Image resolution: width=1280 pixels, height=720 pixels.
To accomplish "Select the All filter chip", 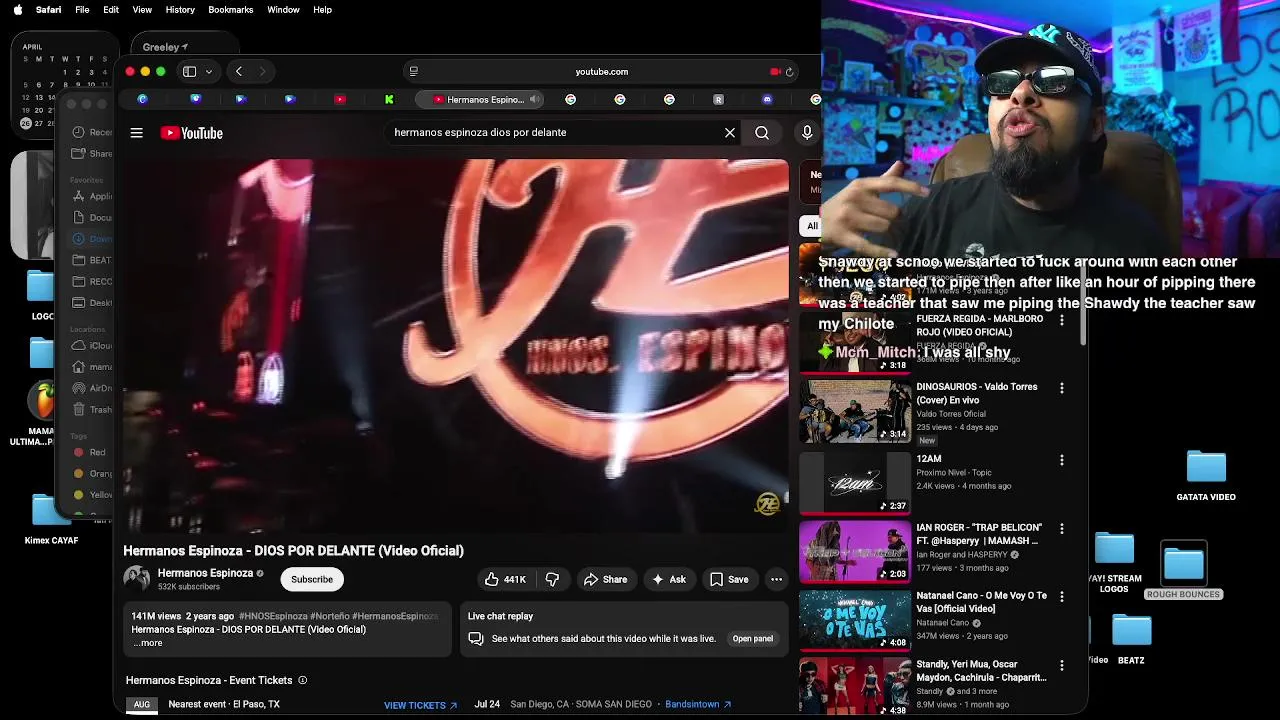I will coord(812,226).
